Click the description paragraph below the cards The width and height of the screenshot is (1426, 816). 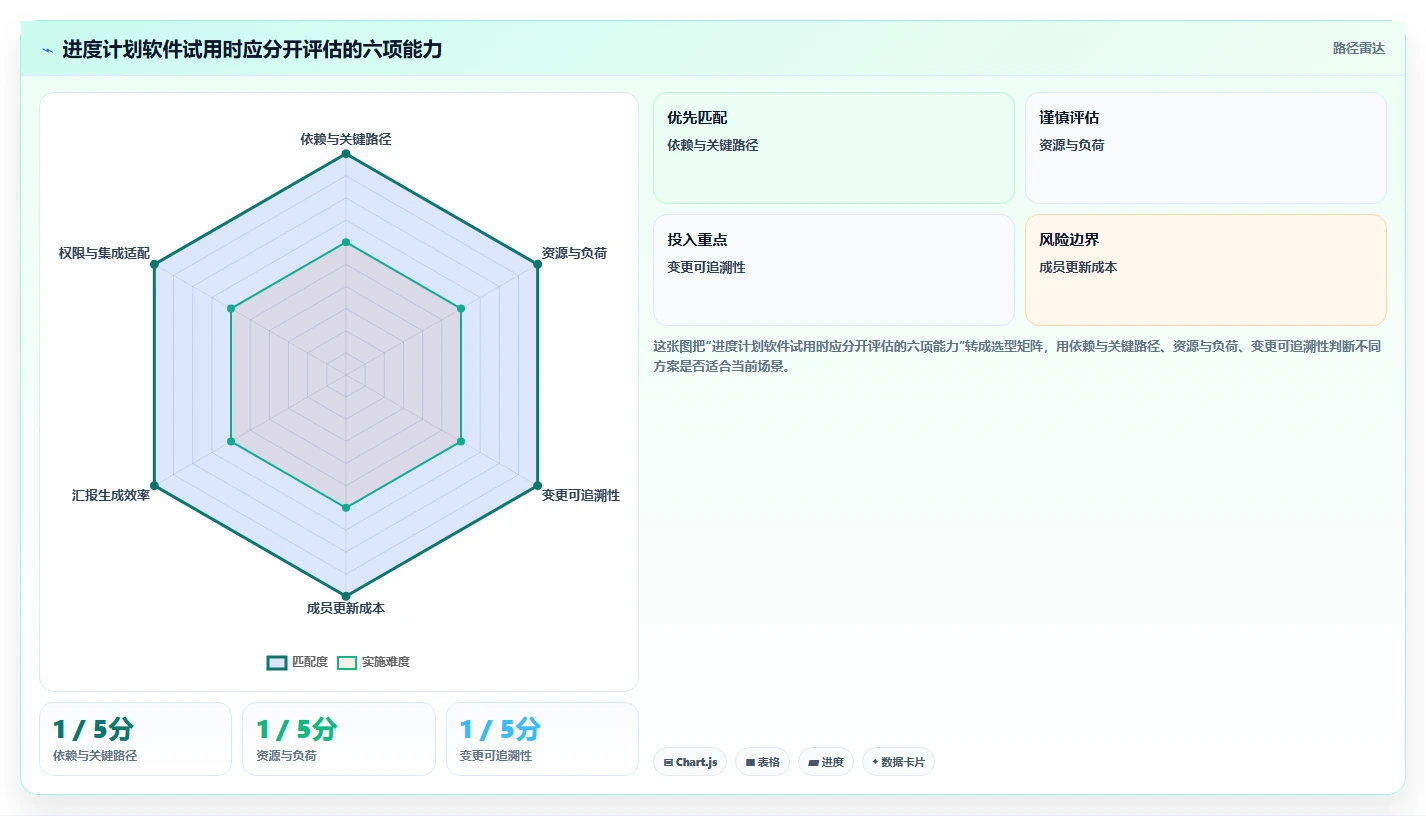pyautogui.click(x=1019, y=356)
